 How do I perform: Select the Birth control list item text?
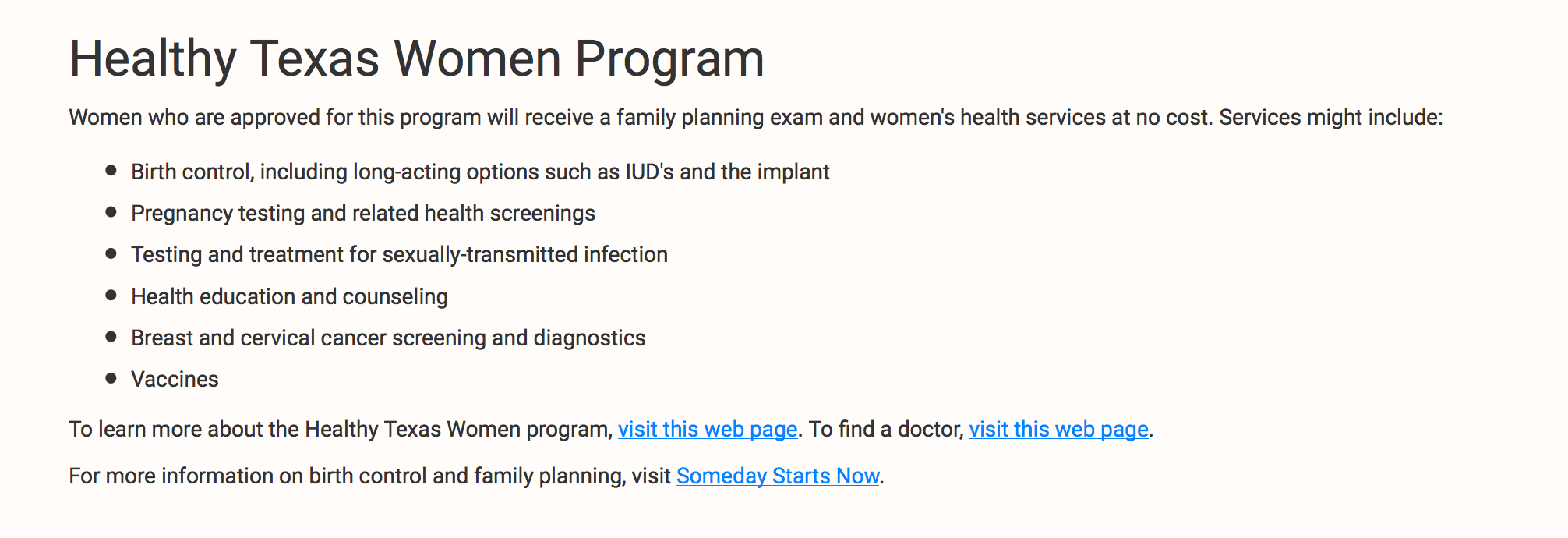[480, 172]
